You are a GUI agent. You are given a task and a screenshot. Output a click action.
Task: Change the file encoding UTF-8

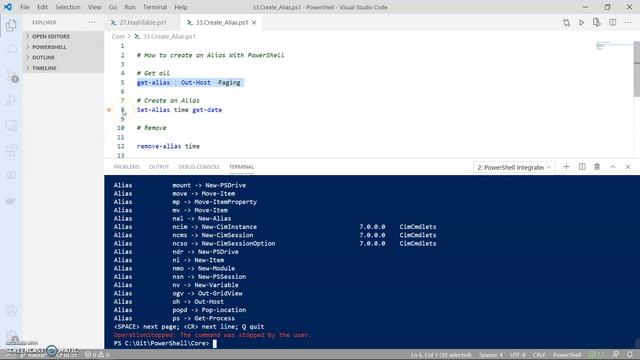click(518, 355)
